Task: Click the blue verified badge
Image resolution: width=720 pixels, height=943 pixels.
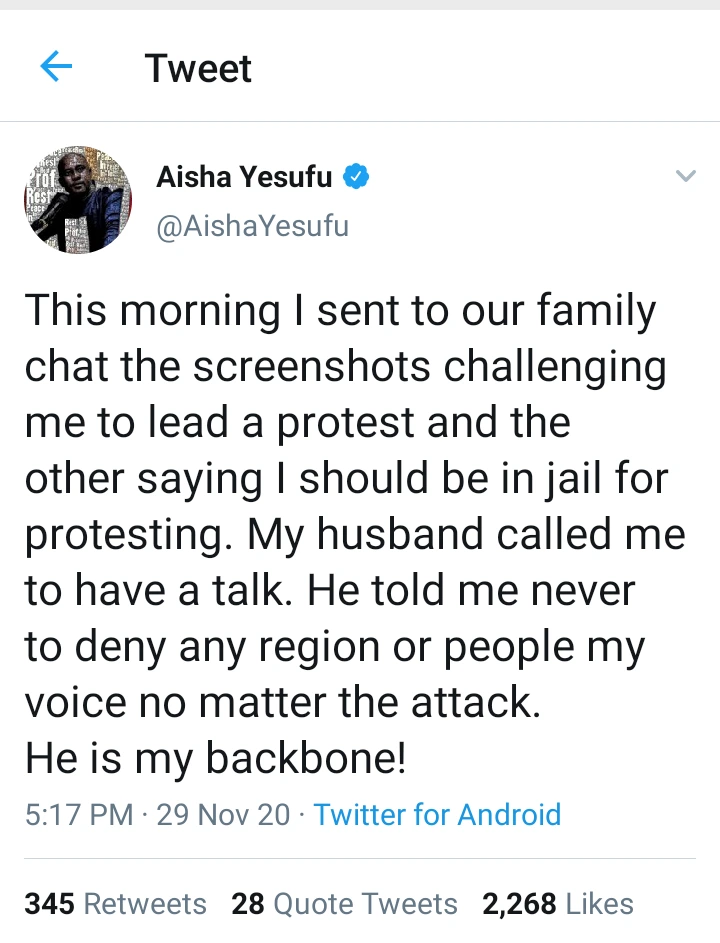Action: point(357,178)
